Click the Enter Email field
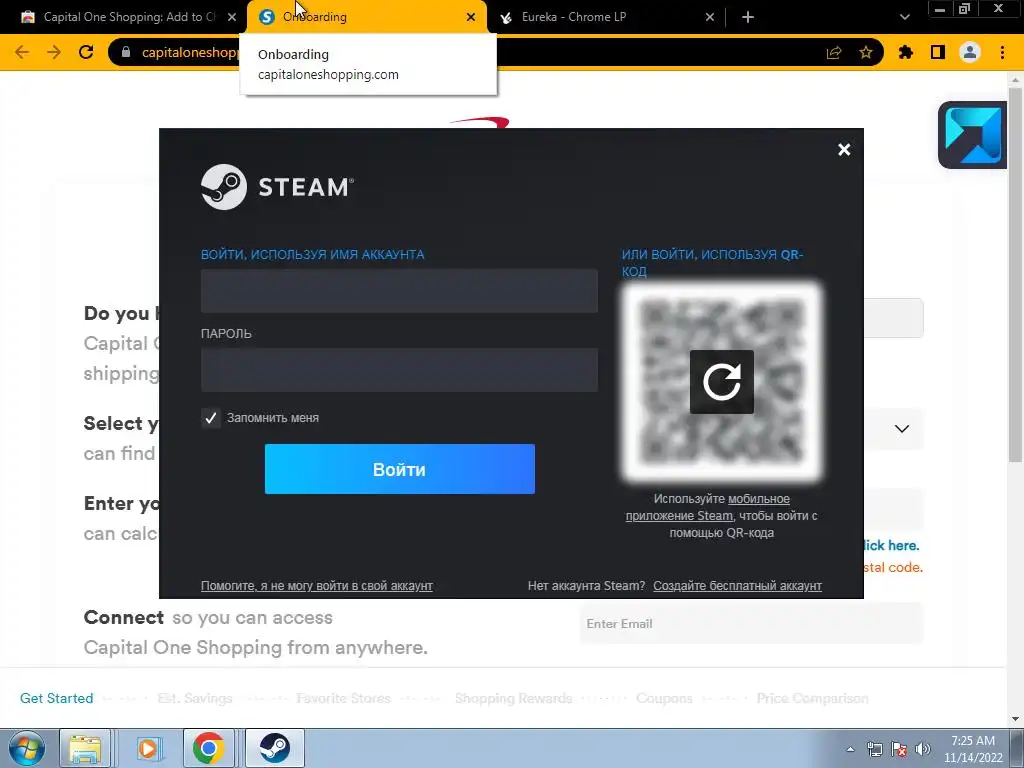 click(x=751, y=624)
